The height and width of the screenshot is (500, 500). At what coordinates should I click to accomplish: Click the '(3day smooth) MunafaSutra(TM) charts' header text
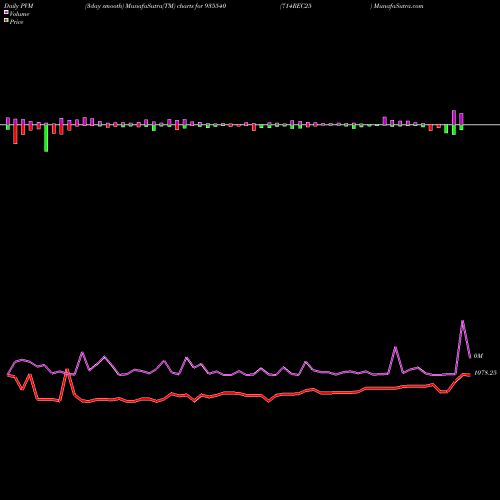pyautogui.click(x=139, y=6)
